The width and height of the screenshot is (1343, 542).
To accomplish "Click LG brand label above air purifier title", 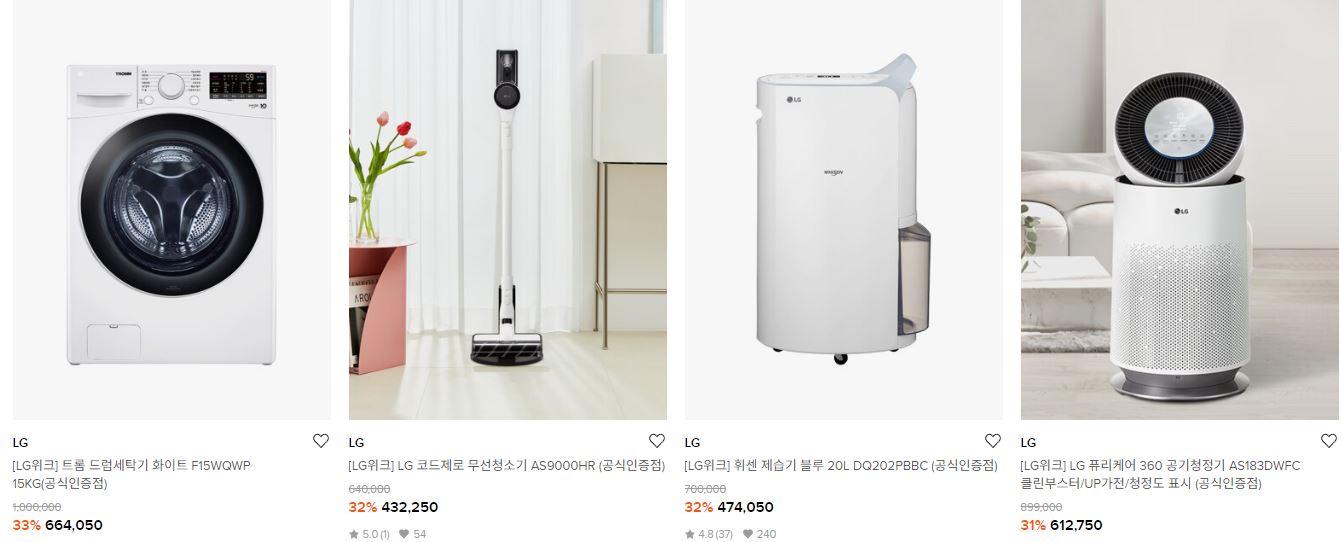I will tap(1028, 443).
